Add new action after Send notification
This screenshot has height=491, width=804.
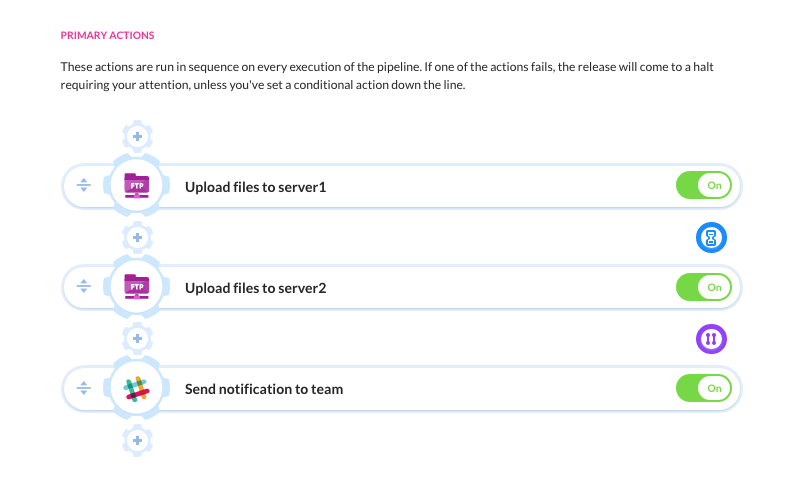click(137, 440)
